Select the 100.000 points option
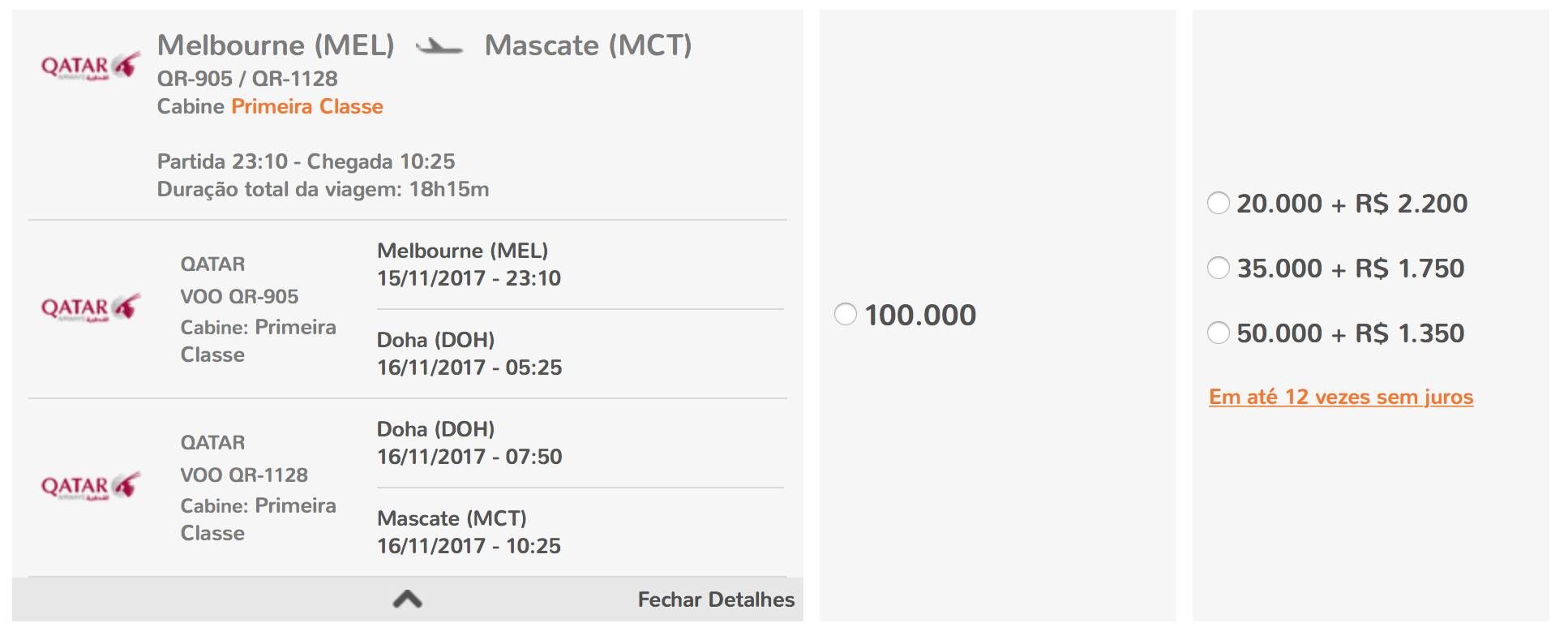 pos(846,314)
